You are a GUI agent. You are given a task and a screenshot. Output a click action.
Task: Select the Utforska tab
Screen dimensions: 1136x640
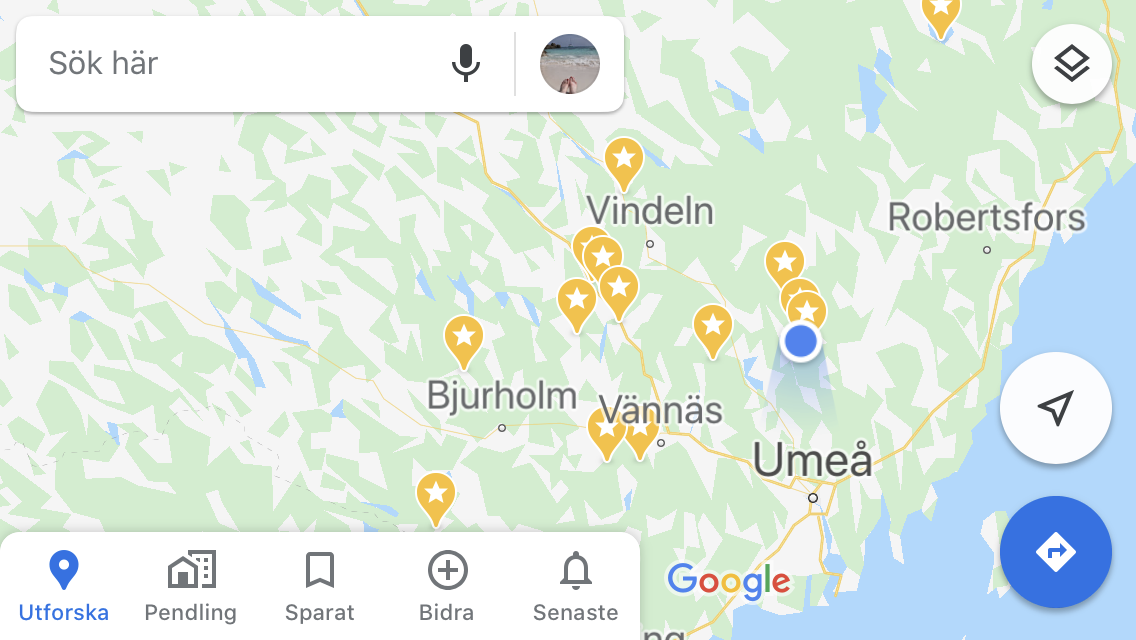[x=64, y=586]
